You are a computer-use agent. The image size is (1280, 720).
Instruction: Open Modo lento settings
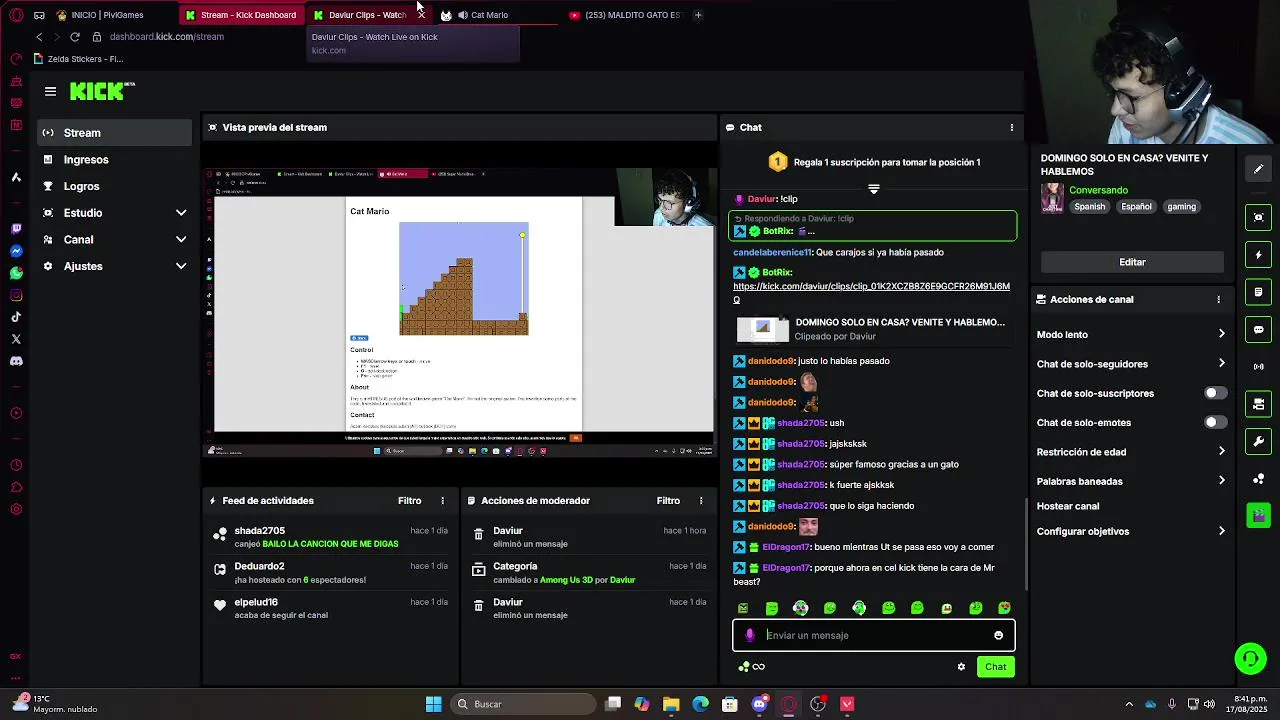pyautogui.click(x=1131, y=335)
